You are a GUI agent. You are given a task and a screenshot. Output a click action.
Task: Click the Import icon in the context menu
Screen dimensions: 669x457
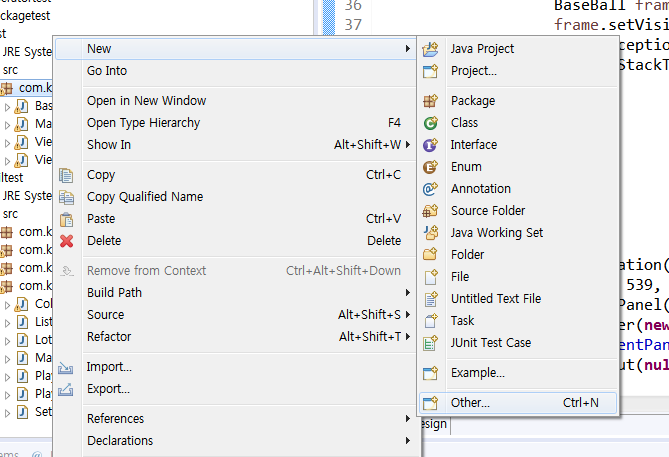(x=66, y=367)
